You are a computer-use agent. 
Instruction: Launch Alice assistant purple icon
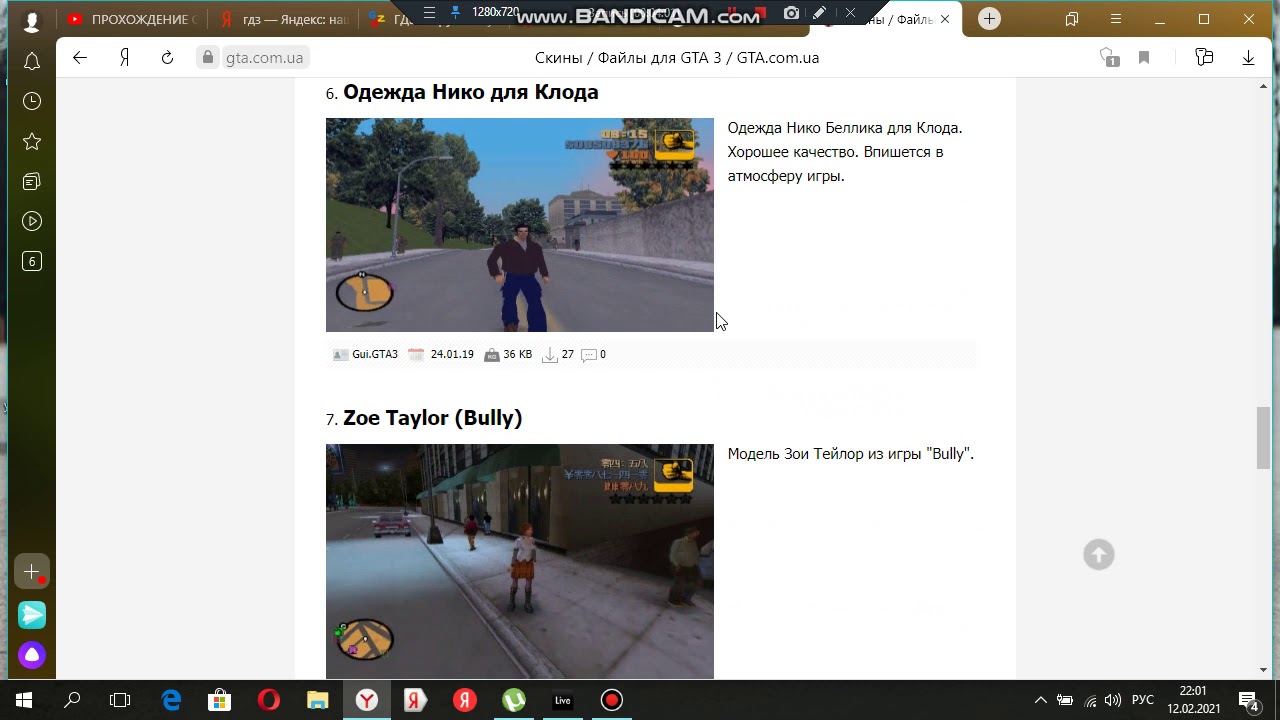pyautogui.click(x=32, y=655)
